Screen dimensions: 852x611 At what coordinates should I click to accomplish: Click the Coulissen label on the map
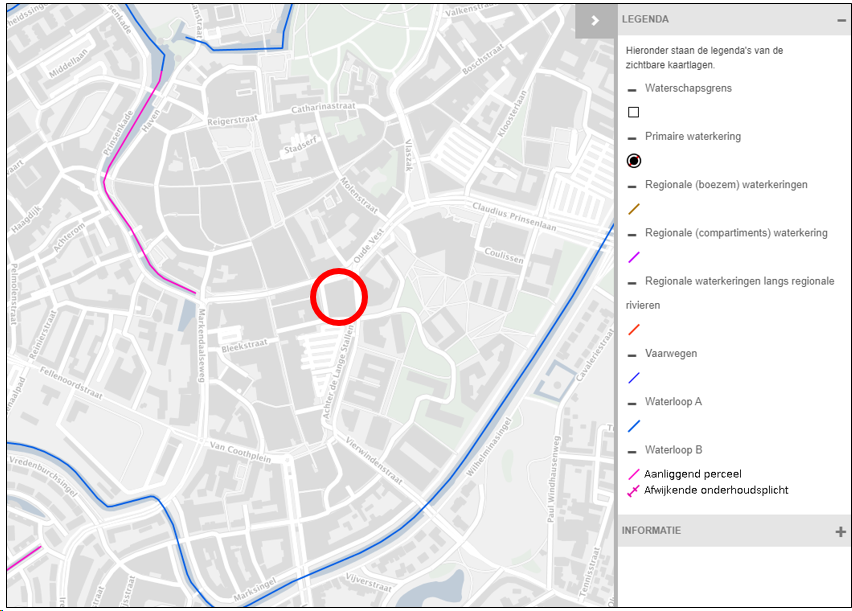coord(504,256)
